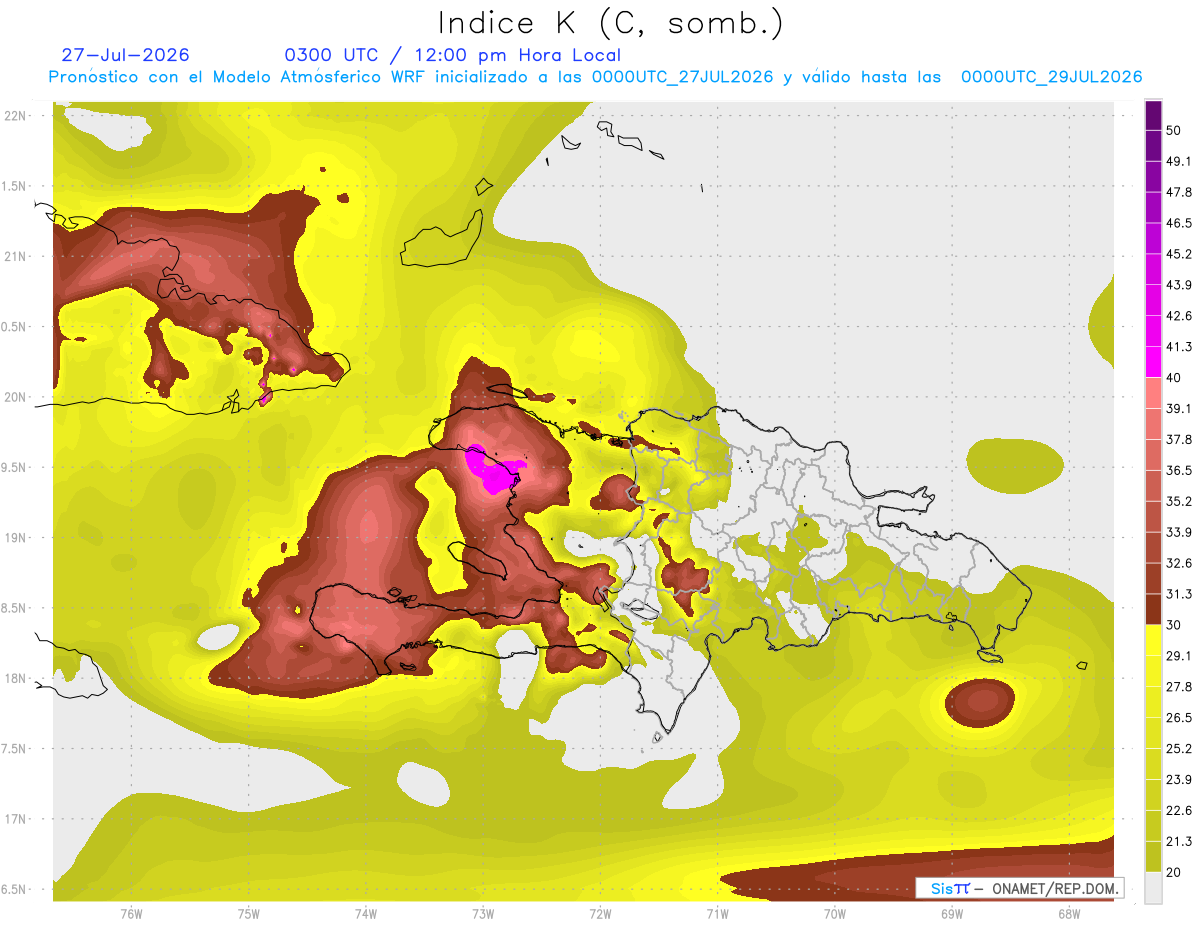Click the legend value "25.2"

(1179, 748)
